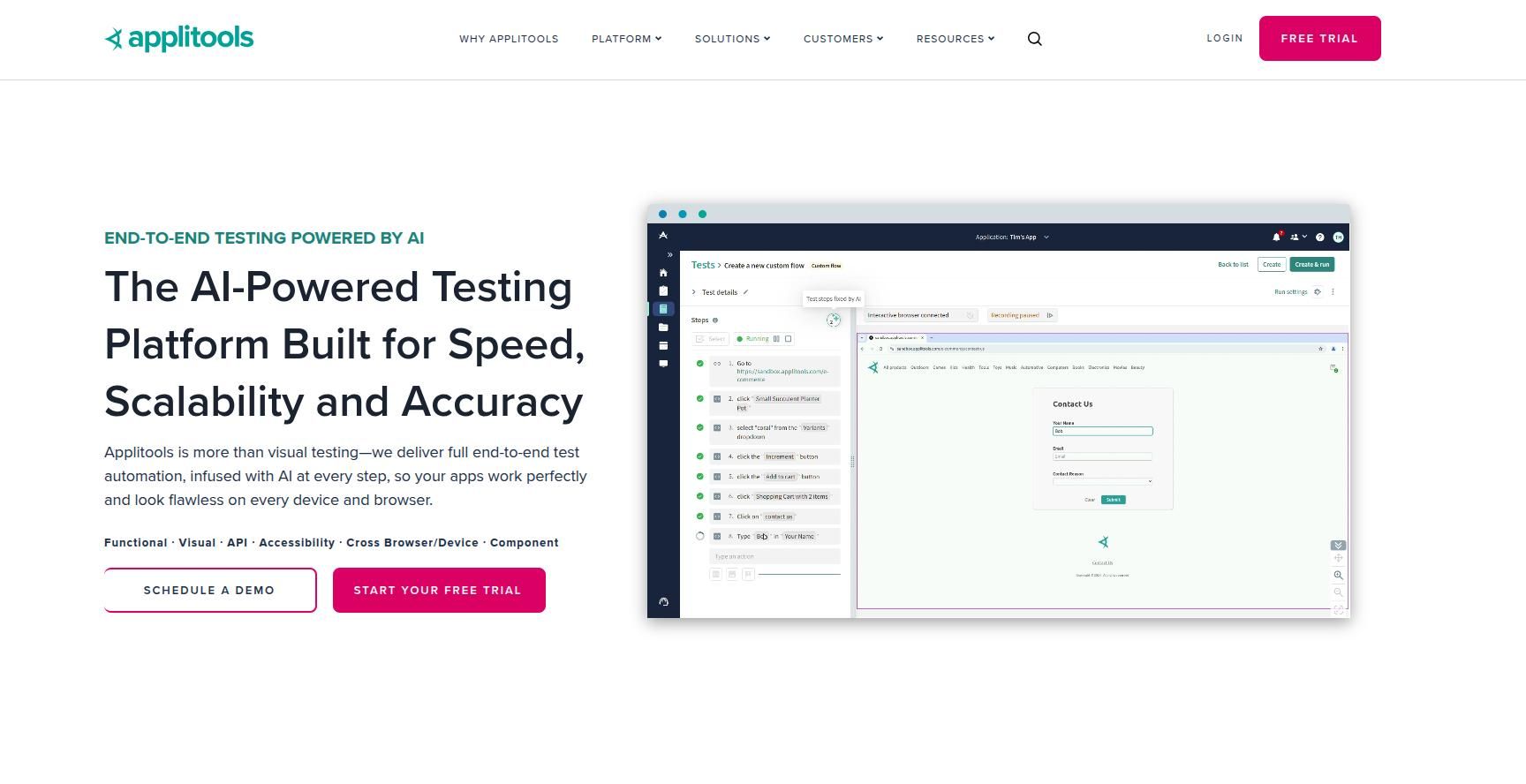Click the Email input field in the form
Image resolution: width=1526 pixels, height=784 pixels.
[x=1102, y=456]
